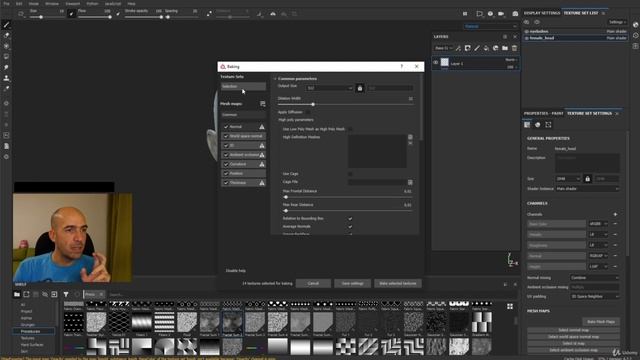Open the Layers channel dropdown
Screen dimensions: 640x360
click(x=443, y=48)
